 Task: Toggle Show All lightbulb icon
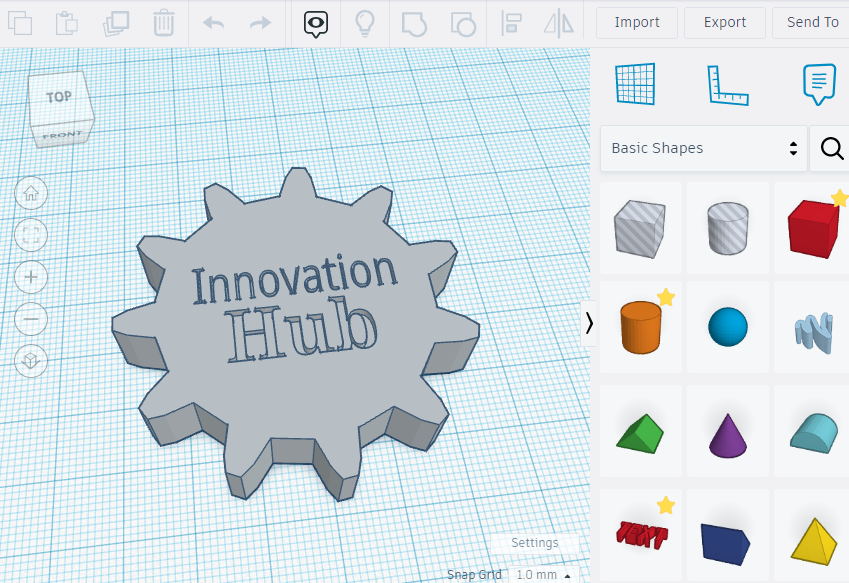365,22
